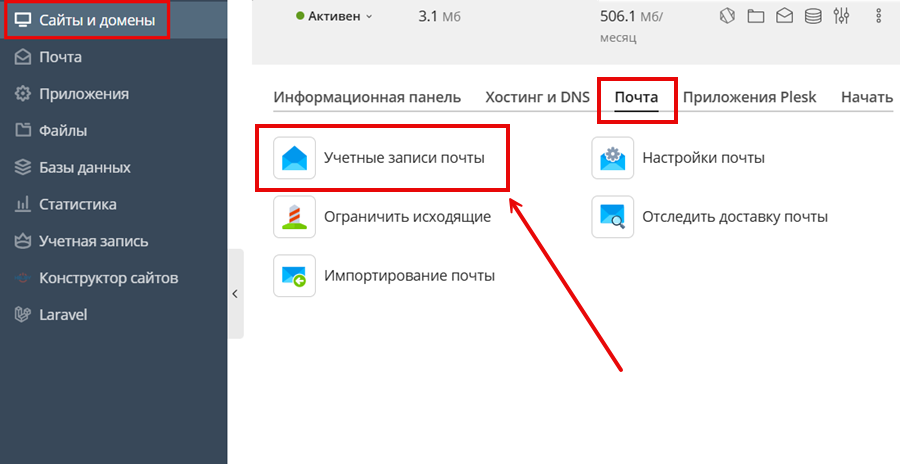Collapse the left sidebar with arrow handle
Image resolution: width=900 pixels, height=464 pixels.
pos(235,294)
